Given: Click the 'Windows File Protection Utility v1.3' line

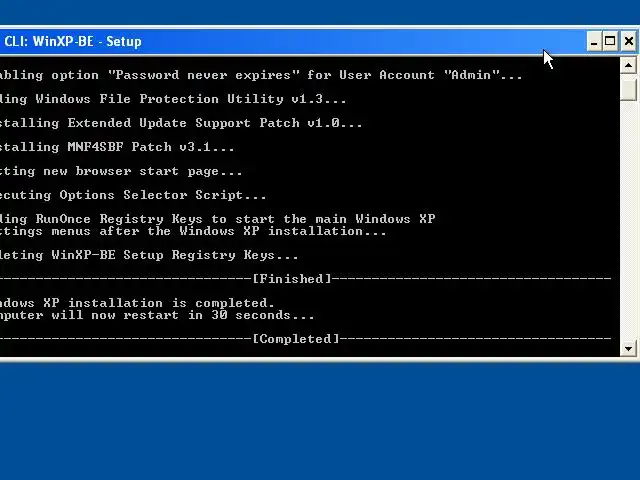Looking at the screenshot, I should (x=173, y=99).
